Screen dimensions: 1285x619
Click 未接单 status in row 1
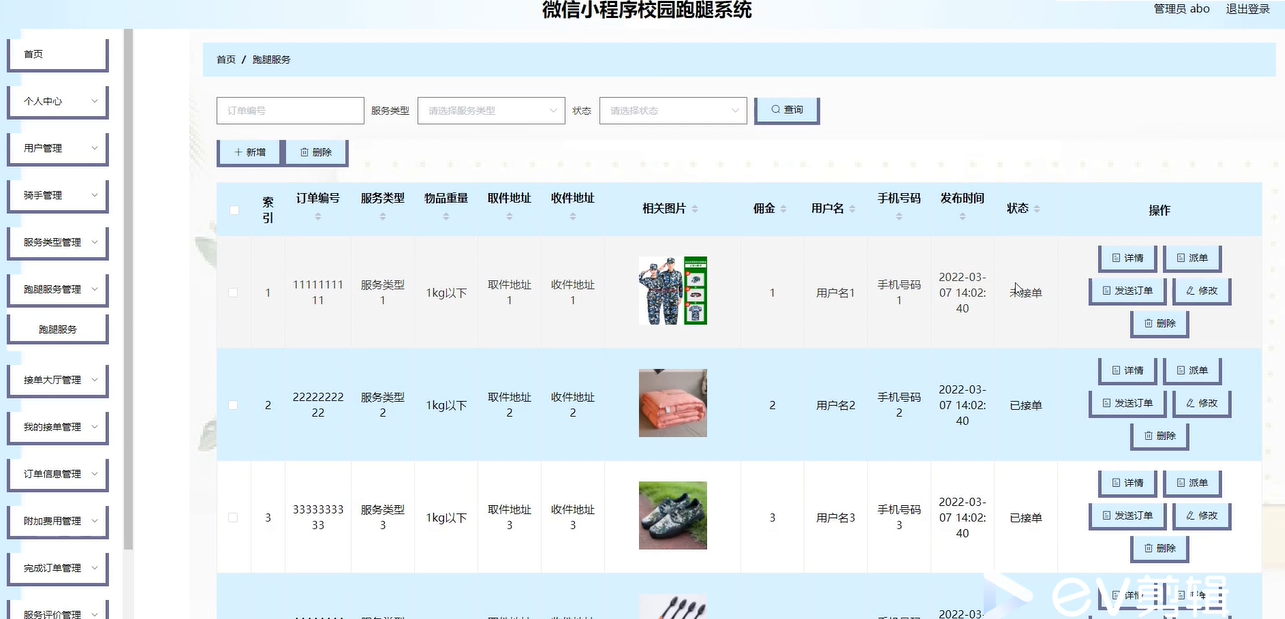tap(1026, 293)
